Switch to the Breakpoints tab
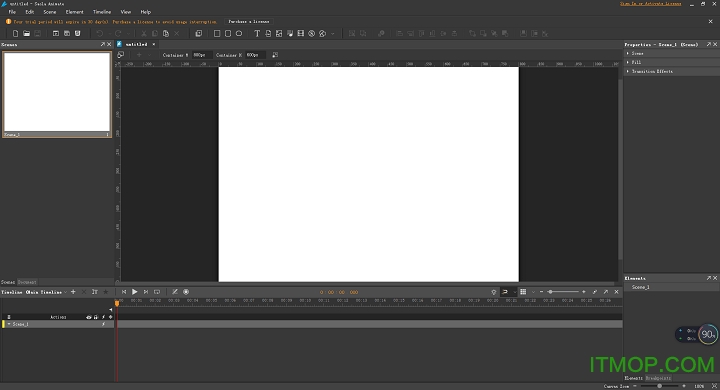 (658, 378)
